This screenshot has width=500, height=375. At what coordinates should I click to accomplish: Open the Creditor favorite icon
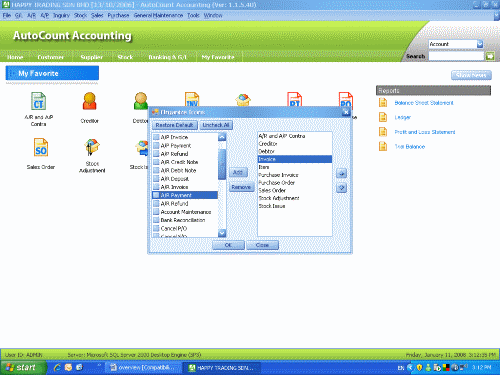pyautogui.click(x=90, y=101)
